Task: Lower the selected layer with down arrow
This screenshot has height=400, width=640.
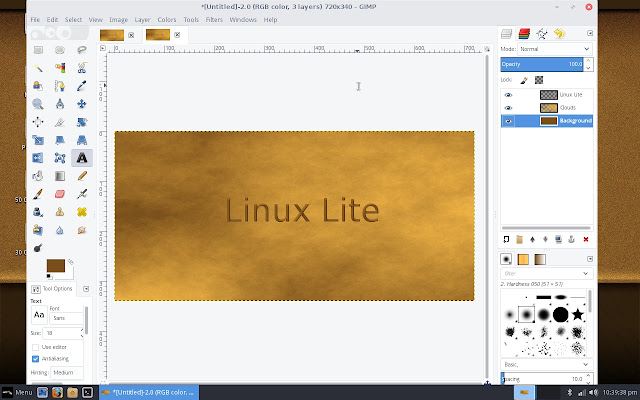Action: pyautogui.click(x=545, y=240)
